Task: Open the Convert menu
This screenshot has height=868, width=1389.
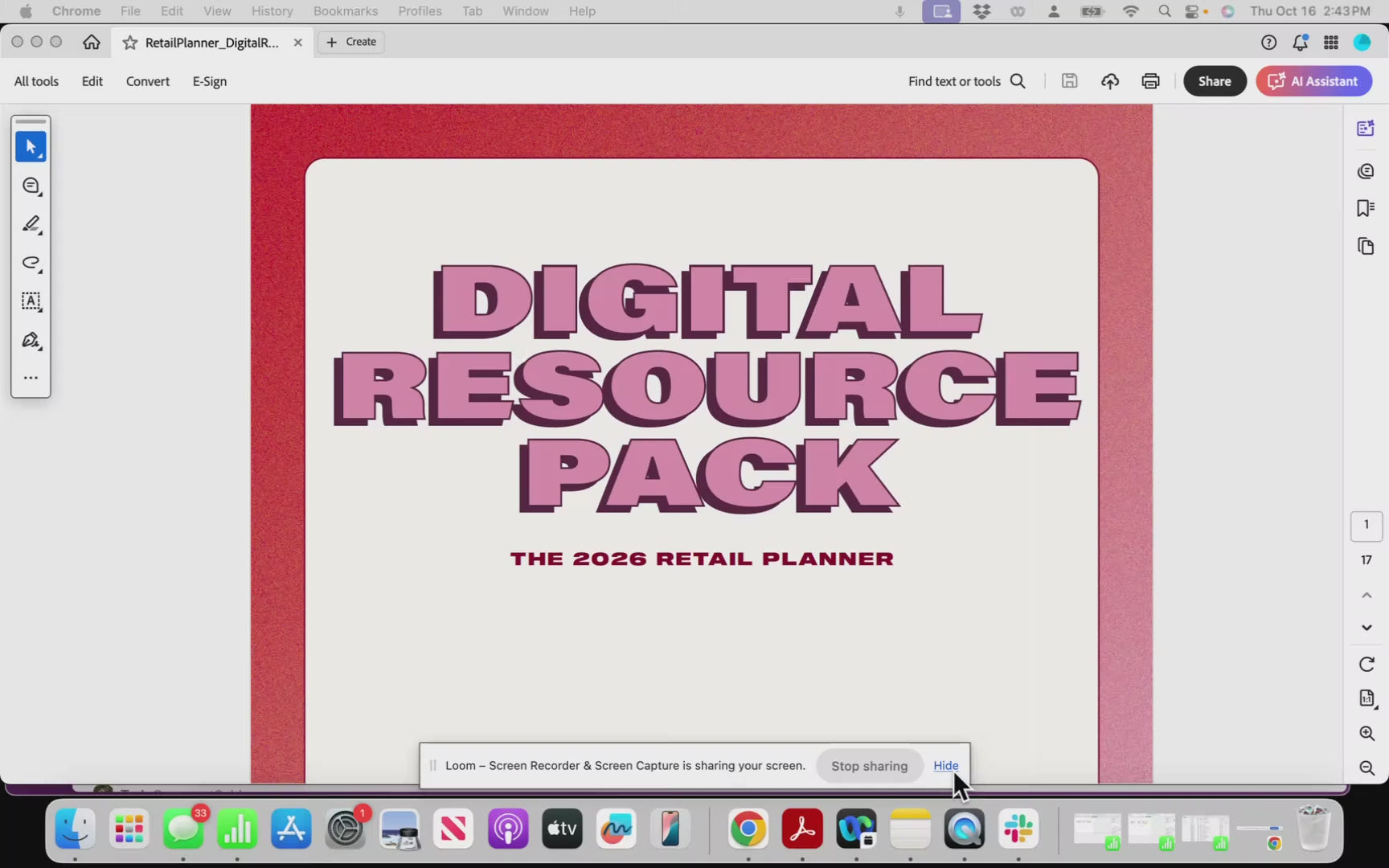Action: click(147, 81)
